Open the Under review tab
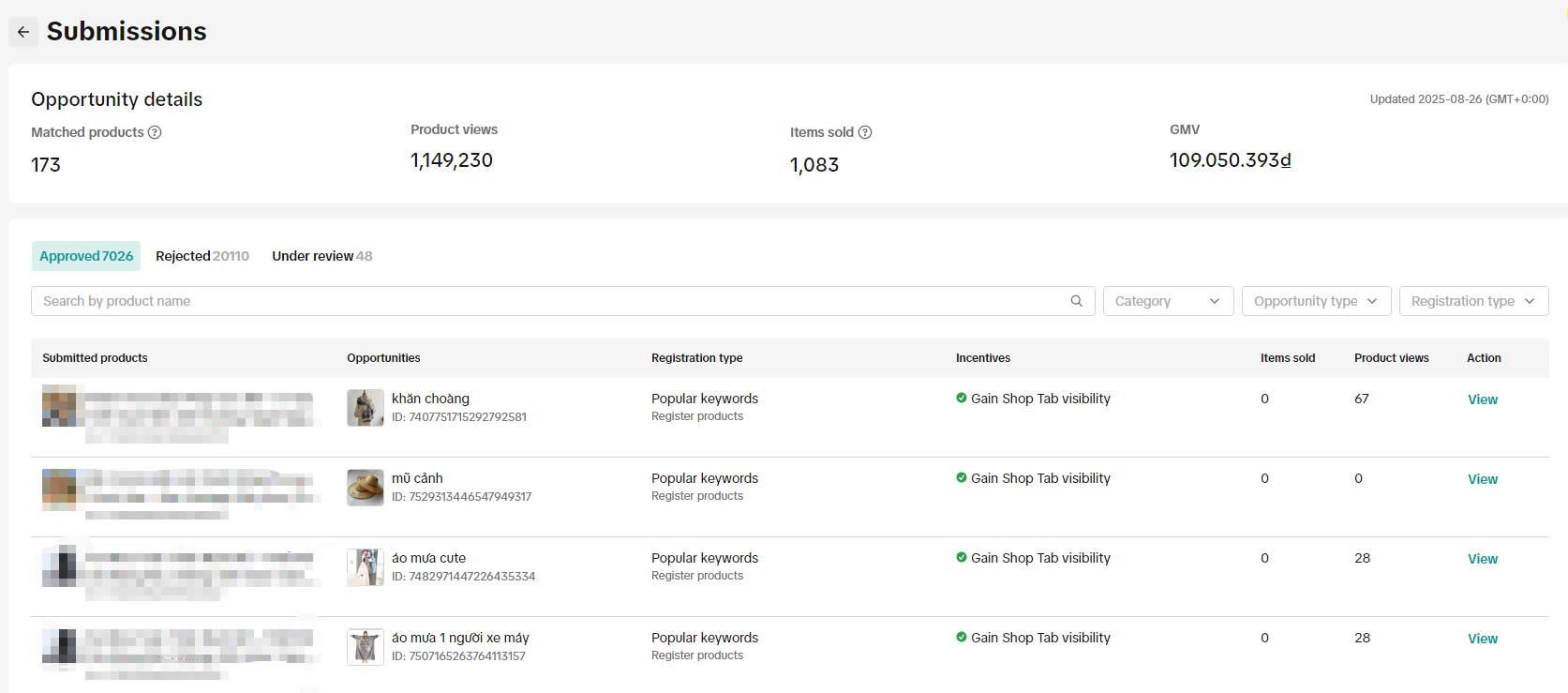The image size is (1568, 693). pos(321,256)
